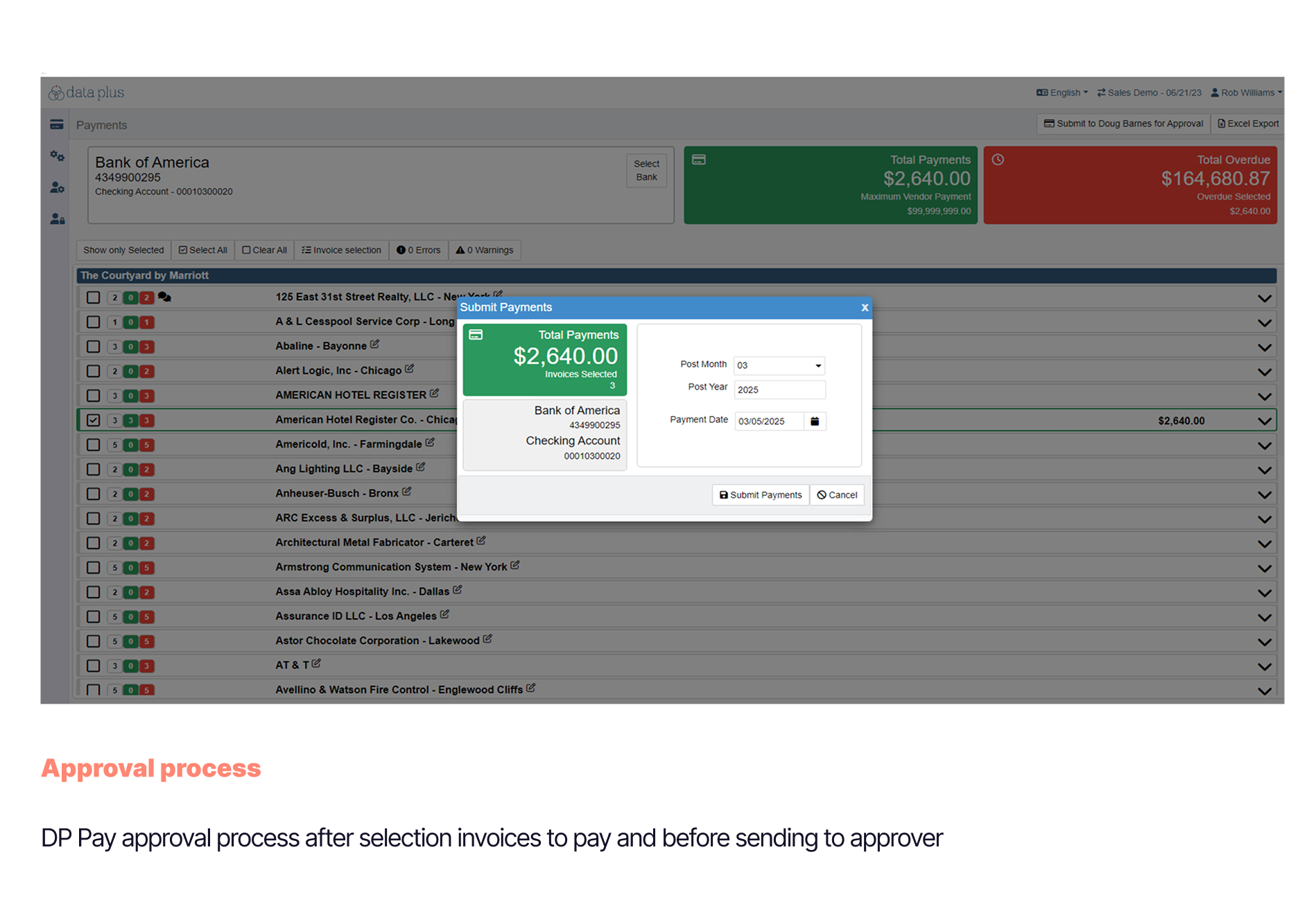The height and width of the screenshot is (913, 1316).
Task: Click the edit icon next to Armstrong Communication System
Action: pyautogui.click(x=514, y=565)
